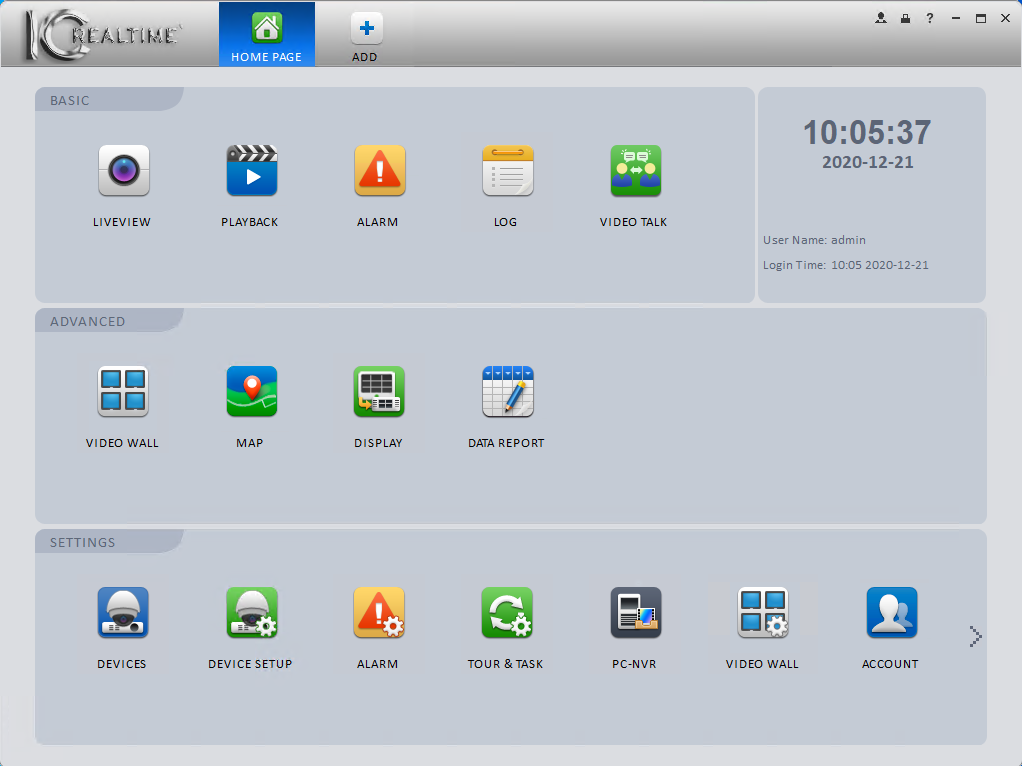The image size is (1022, 766).
Task: Switch to the Home Page tab
Action: (x=267, y=34)
